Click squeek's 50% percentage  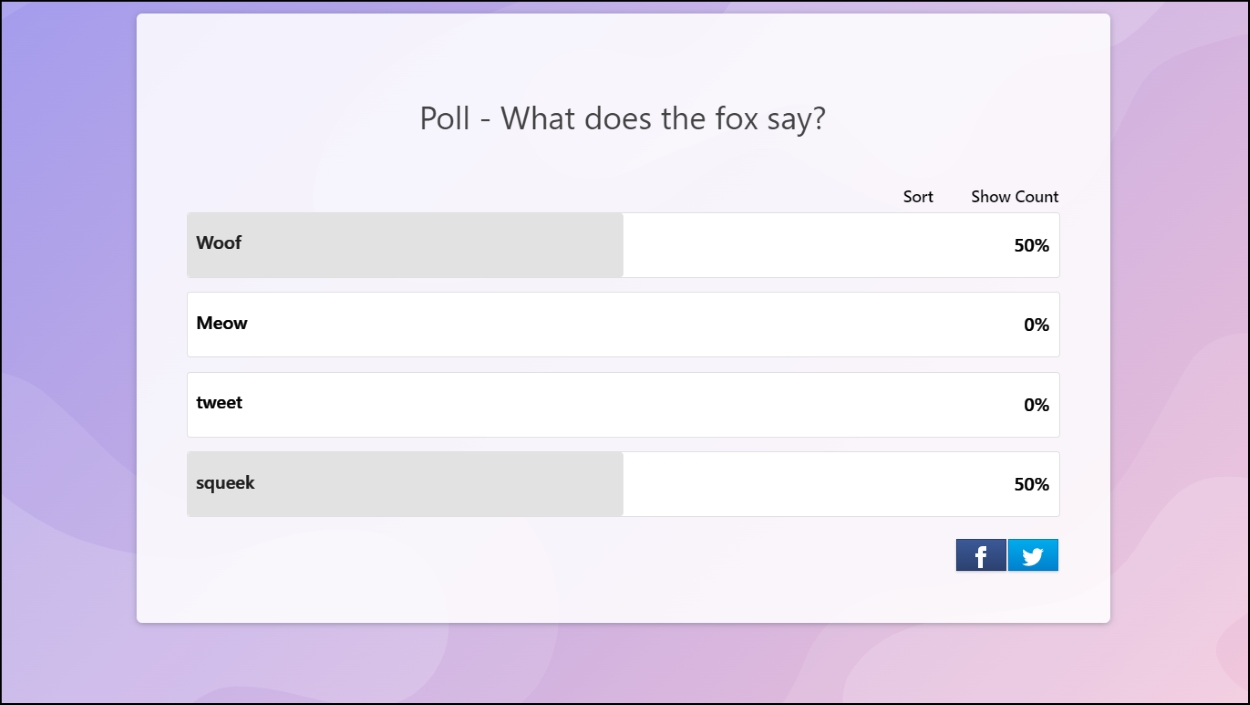(x=1033, y=484)
